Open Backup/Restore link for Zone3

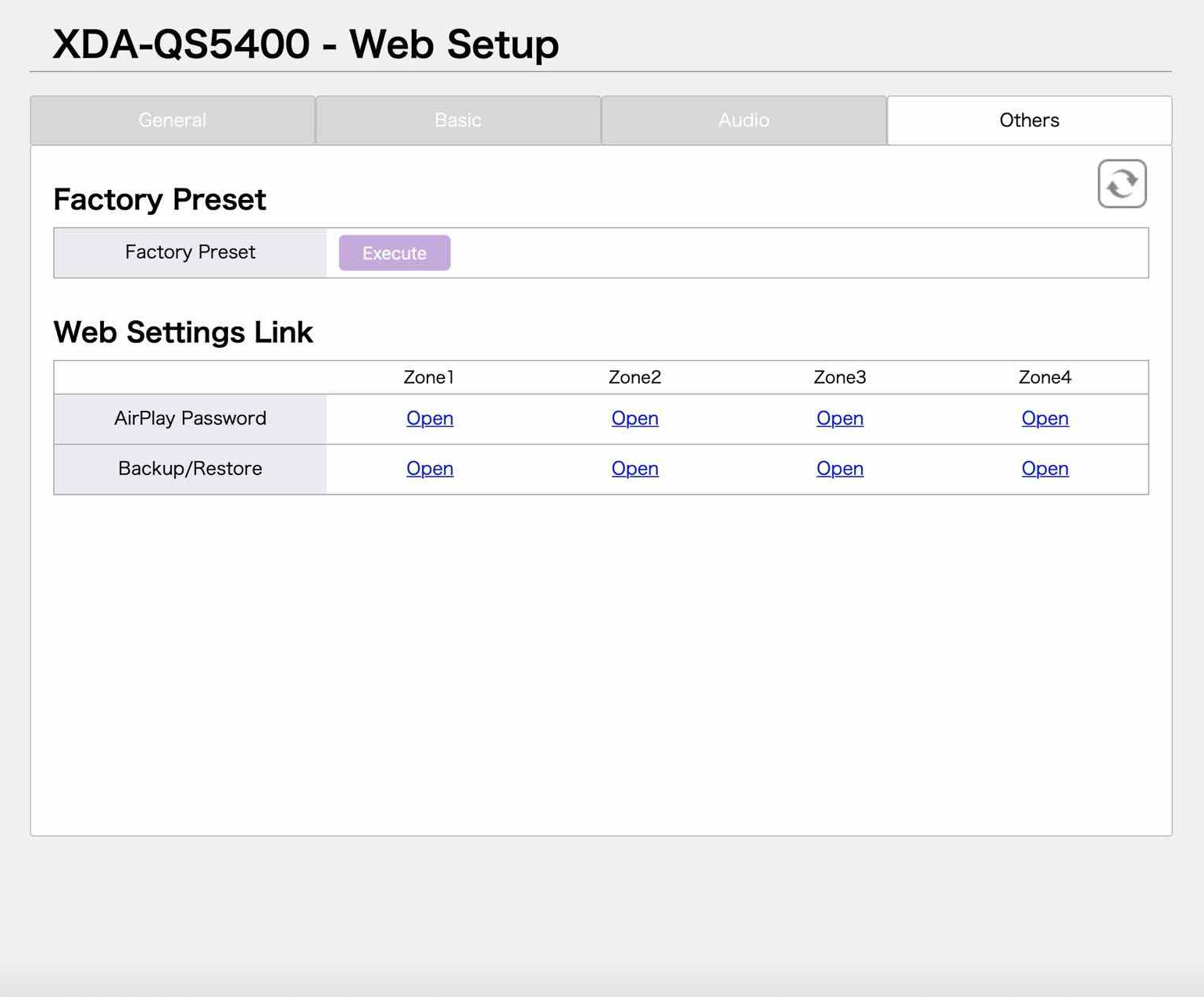840,468
